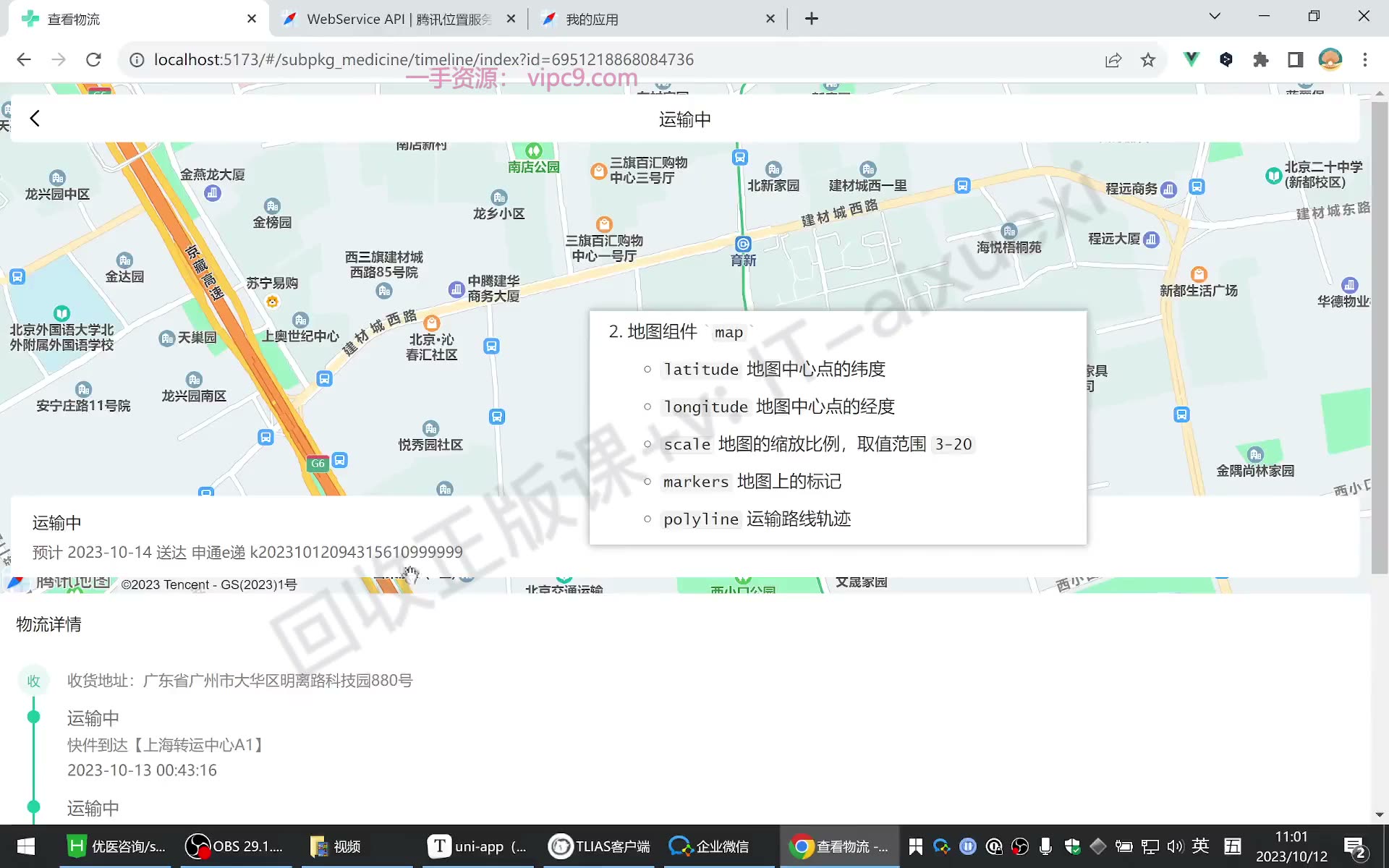Screen dimensions: 1389x868
Task: Click the 南店公园 park marker
Action: click(534, 151)
